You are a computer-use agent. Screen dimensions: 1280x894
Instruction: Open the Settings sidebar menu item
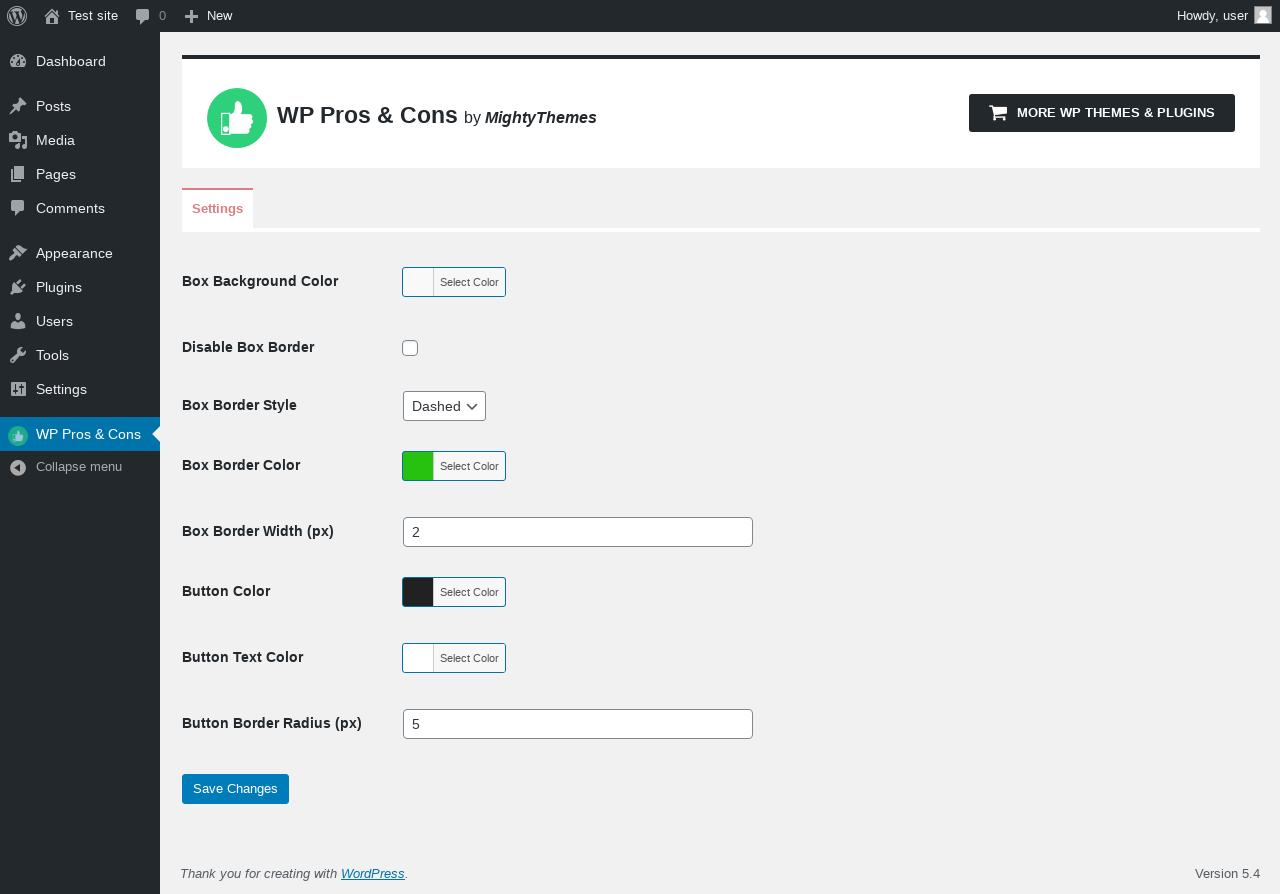pyautogui.click(x=80, y=389)
